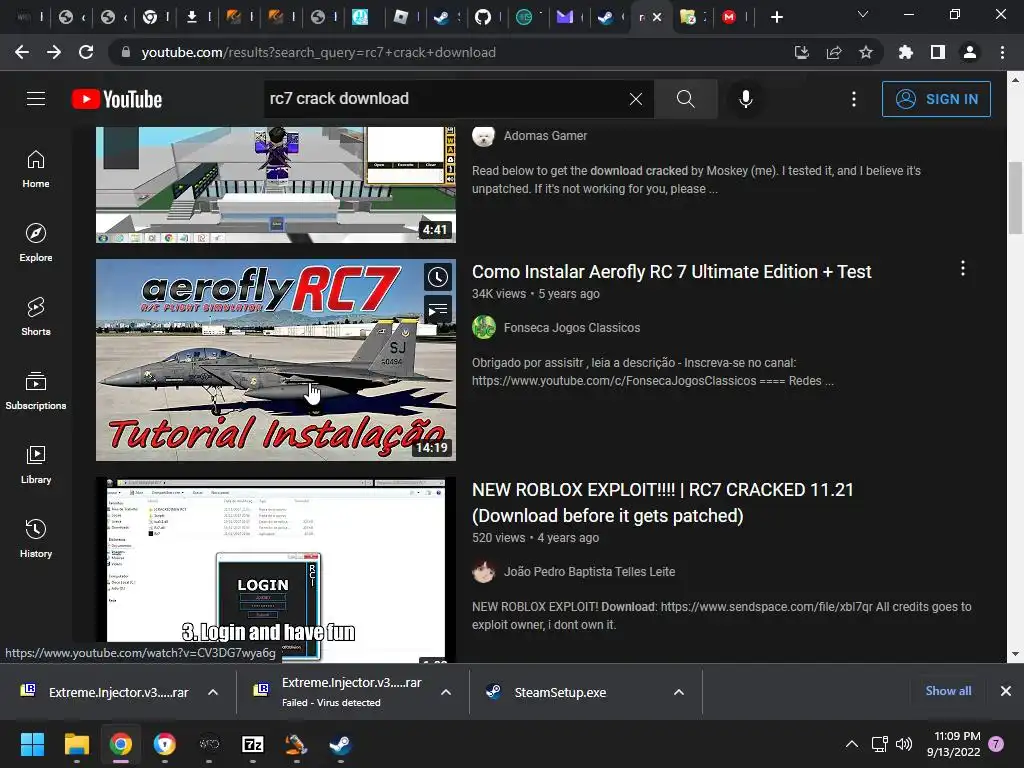Close the downloads bar
This screenshot has width=1024, height=768.
[1006, 691]
